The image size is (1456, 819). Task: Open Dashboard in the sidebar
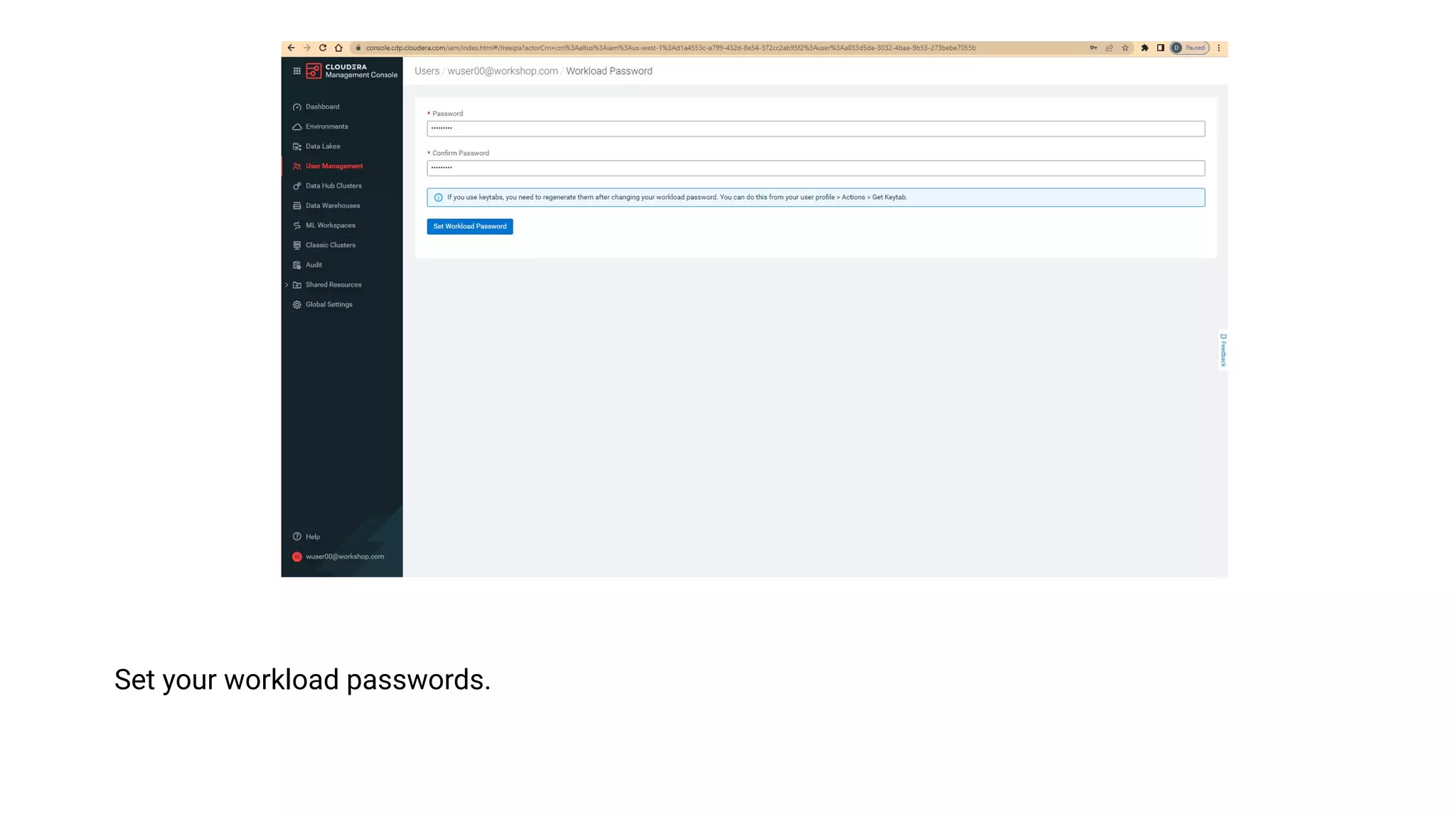click(x=322, y=107)
